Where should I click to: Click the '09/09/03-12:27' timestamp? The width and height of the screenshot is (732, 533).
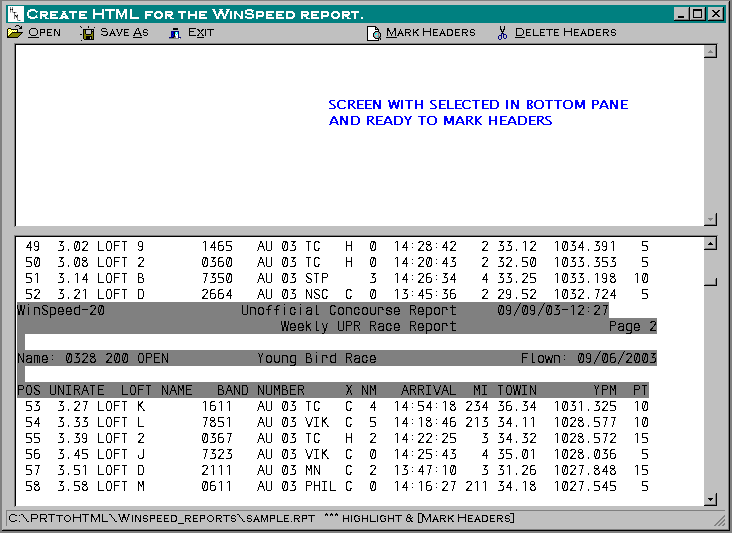[553, 310]
